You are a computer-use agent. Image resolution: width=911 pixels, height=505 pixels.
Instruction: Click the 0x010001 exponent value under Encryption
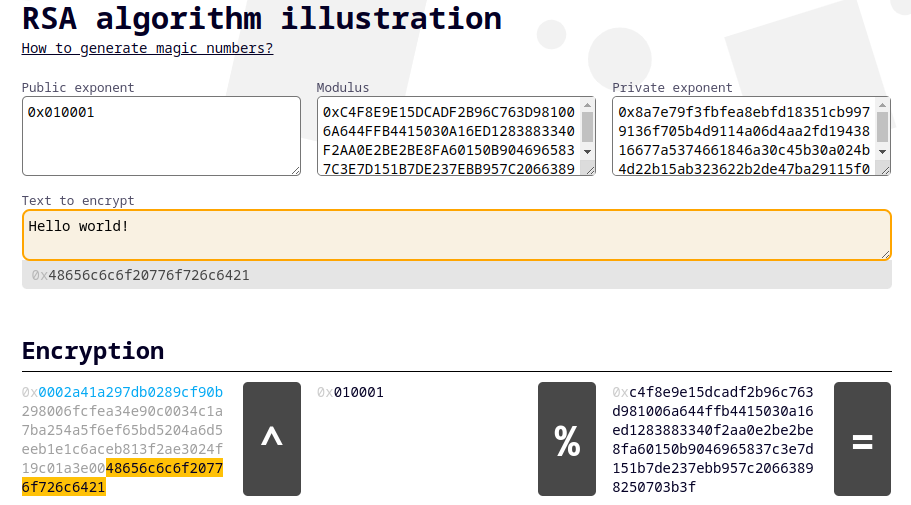(x=350, y=392)
